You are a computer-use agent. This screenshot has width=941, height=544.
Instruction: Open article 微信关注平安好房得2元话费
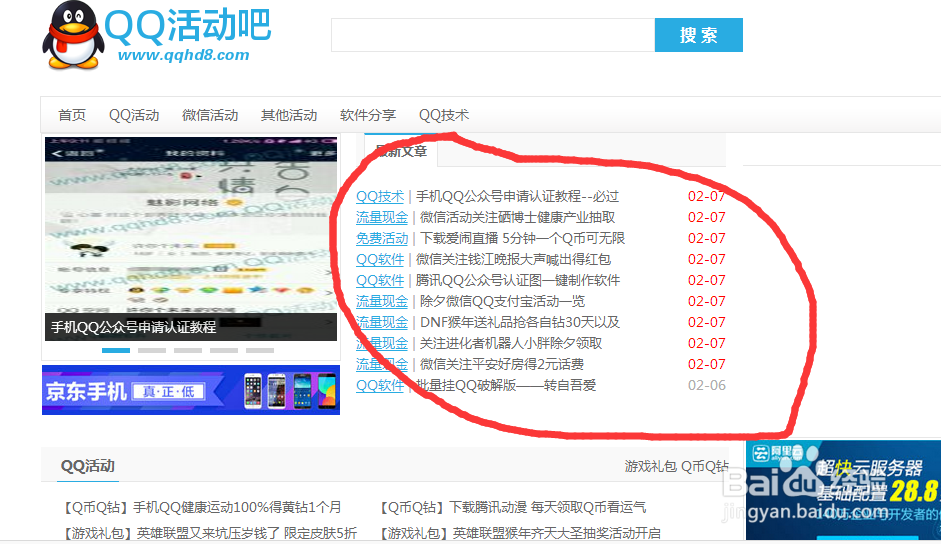tap(502, 364)
